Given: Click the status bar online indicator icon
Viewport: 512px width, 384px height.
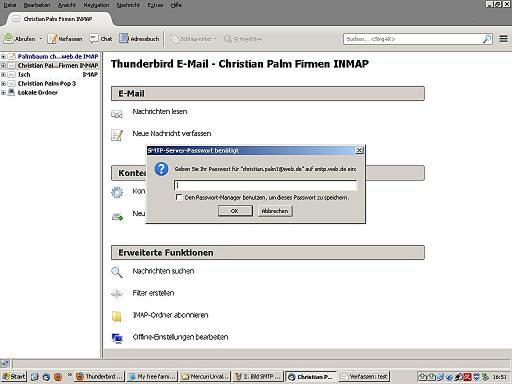Looking at the screenshot, I should [x=5, y=363].
